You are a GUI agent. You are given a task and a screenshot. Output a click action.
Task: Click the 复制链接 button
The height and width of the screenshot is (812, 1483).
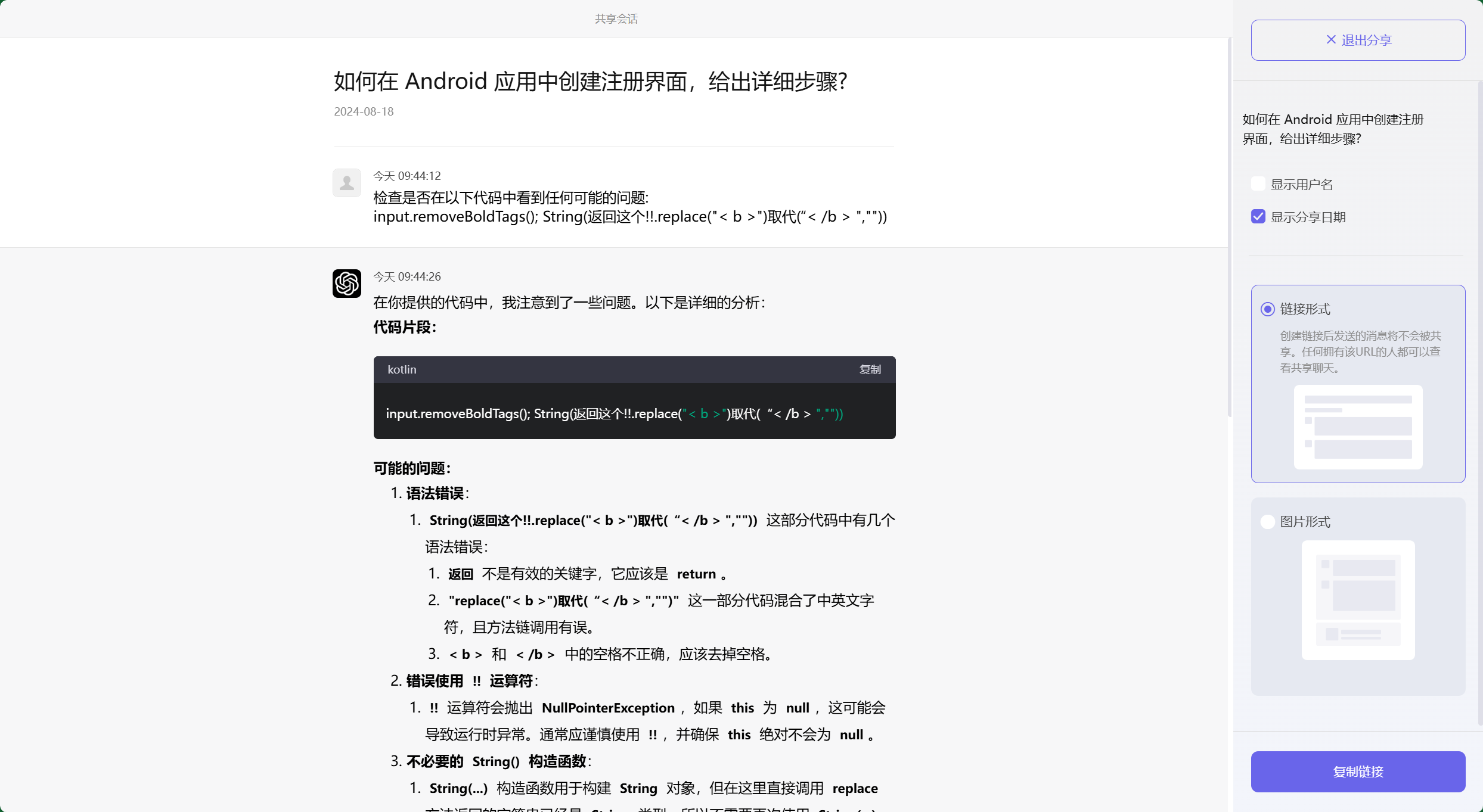tap(1358, 771)
